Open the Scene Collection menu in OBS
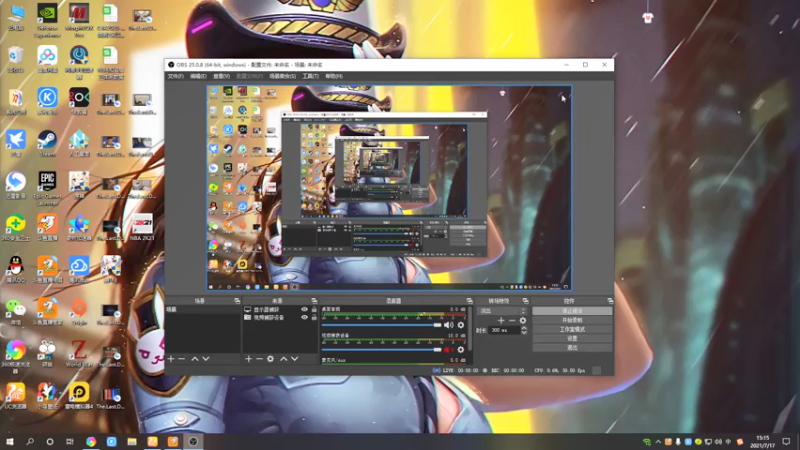 pyautogui.click(x=283, y=76)
